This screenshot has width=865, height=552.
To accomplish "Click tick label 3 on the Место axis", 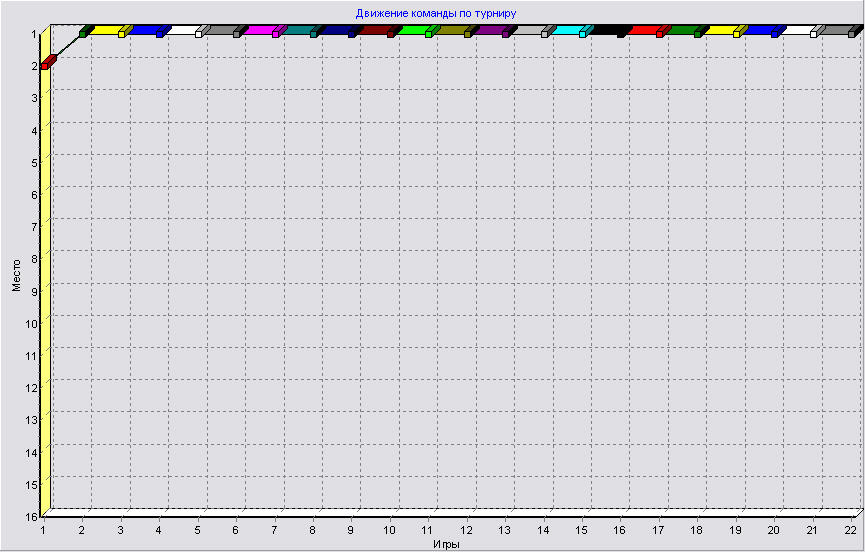I will (34, 99).
